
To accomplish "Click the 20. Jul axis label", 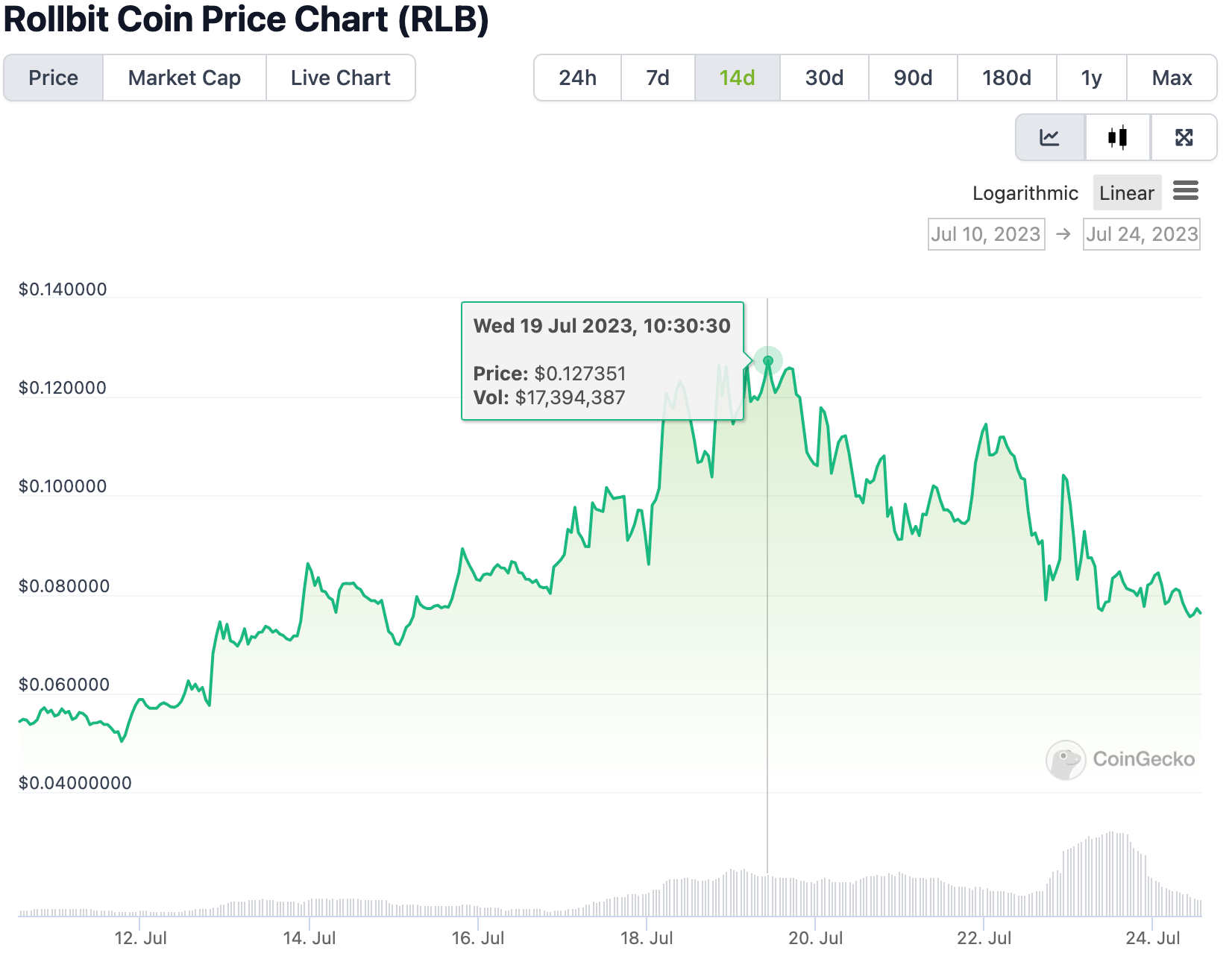I will tap(815, 938).
